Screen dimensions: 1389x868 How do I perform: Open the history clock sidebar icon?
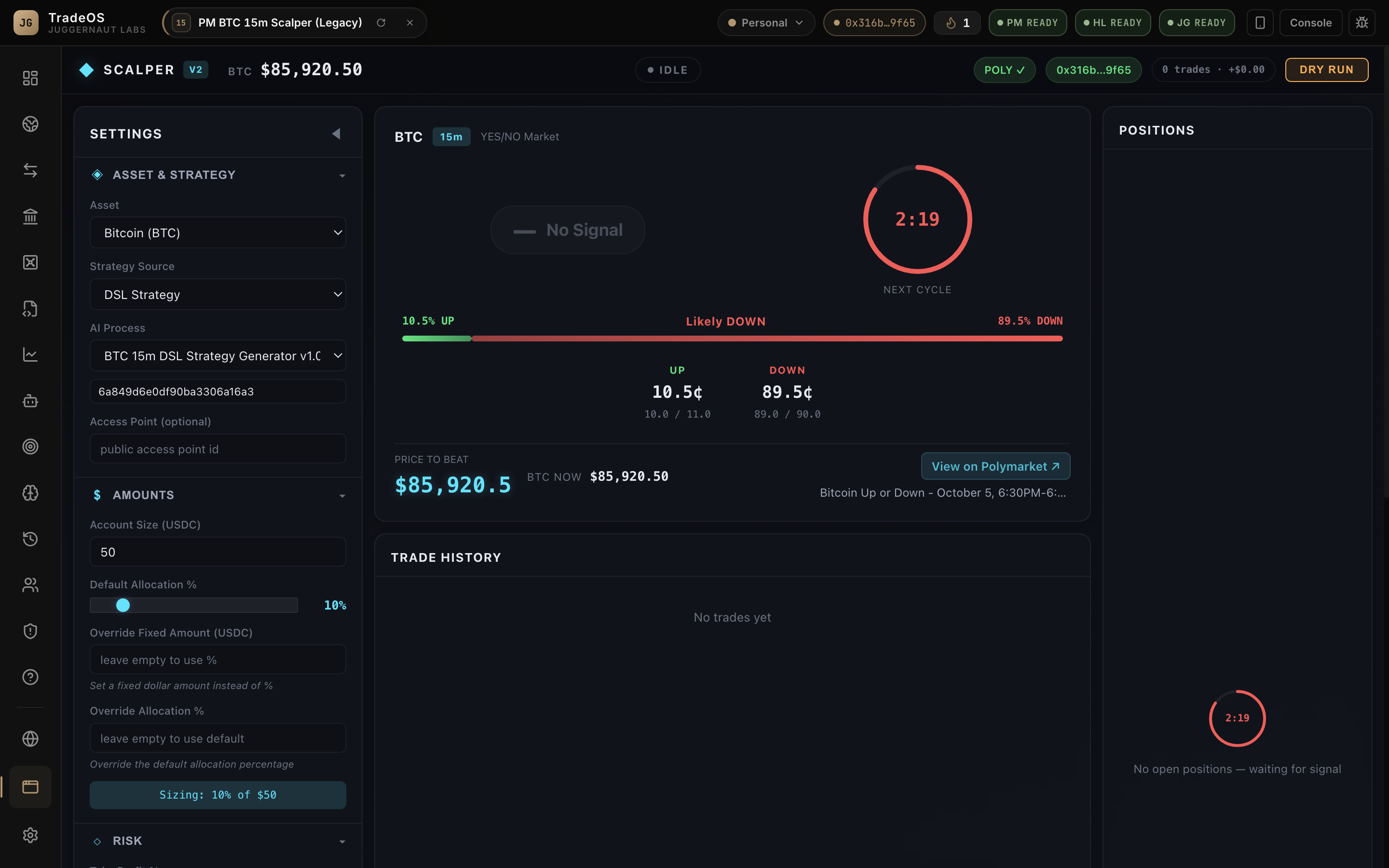pos(30,539)
